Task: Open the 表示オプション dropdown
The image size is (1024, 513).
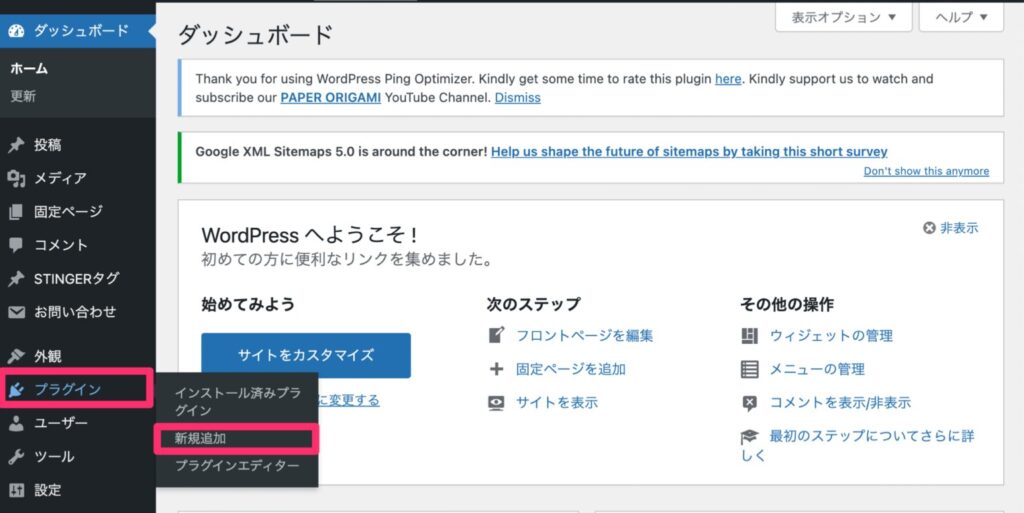Action: [843, 17]
